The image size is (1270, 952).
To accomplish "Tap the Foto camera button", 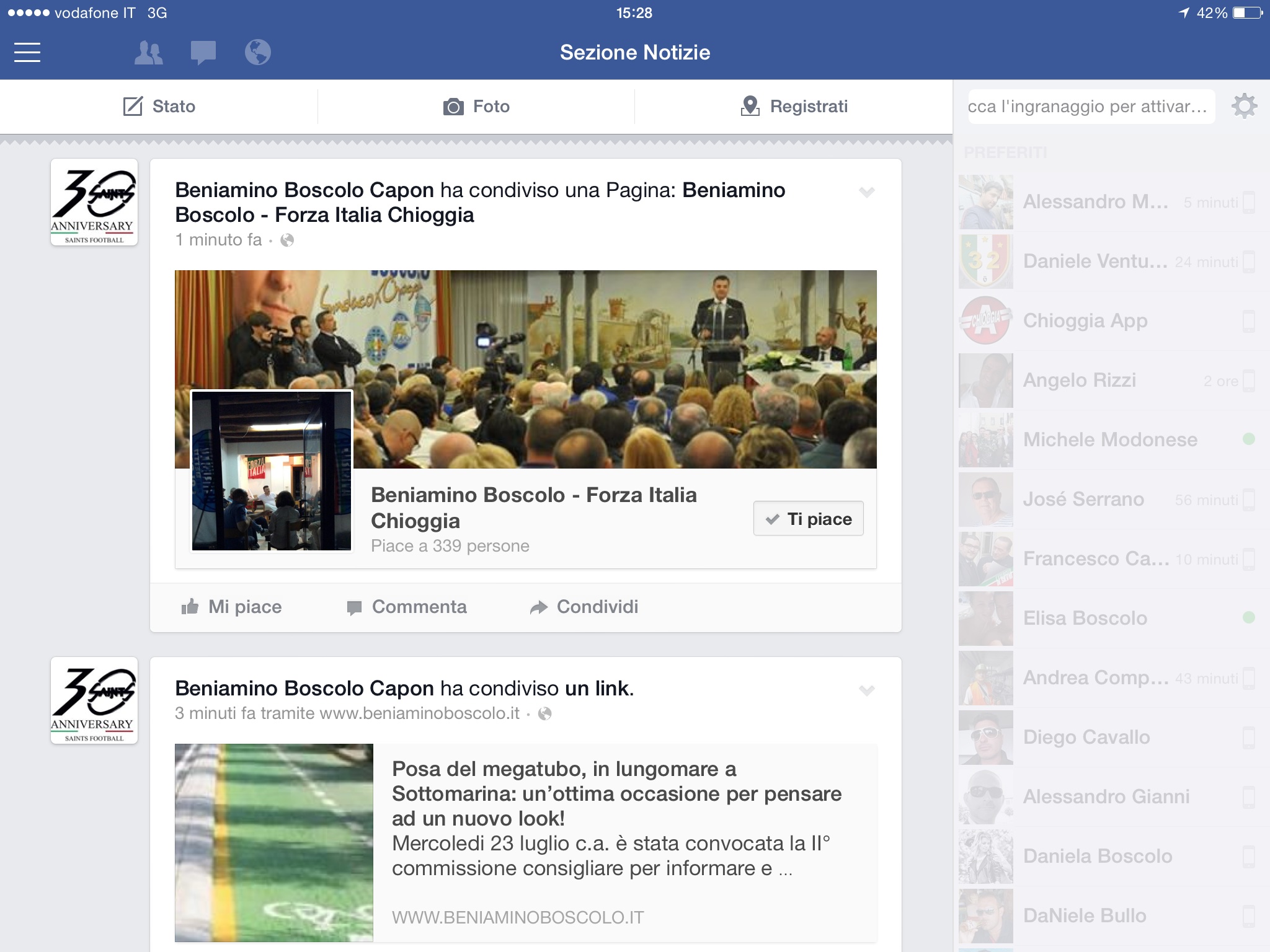I will pos(476,106).
